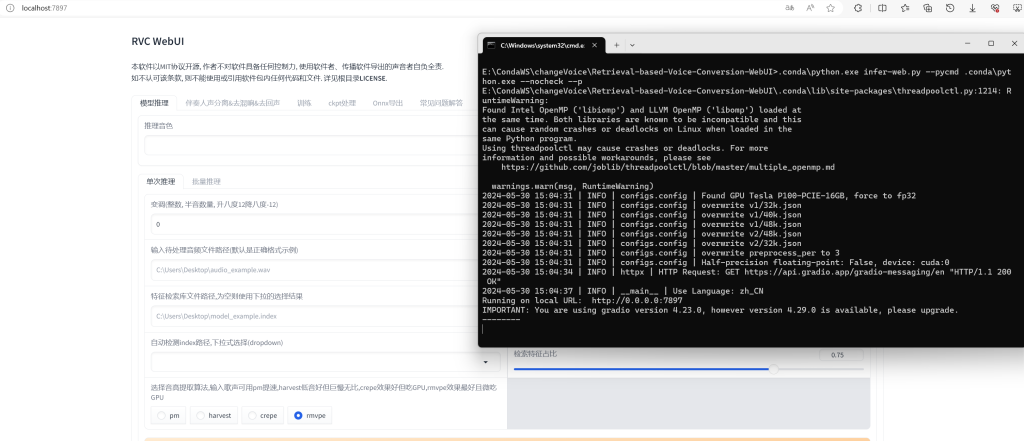The width and height of the screenshot is (1024, 441).
Task: Select the 批量推理 sub-tab
Action: (x=206, y=181)
